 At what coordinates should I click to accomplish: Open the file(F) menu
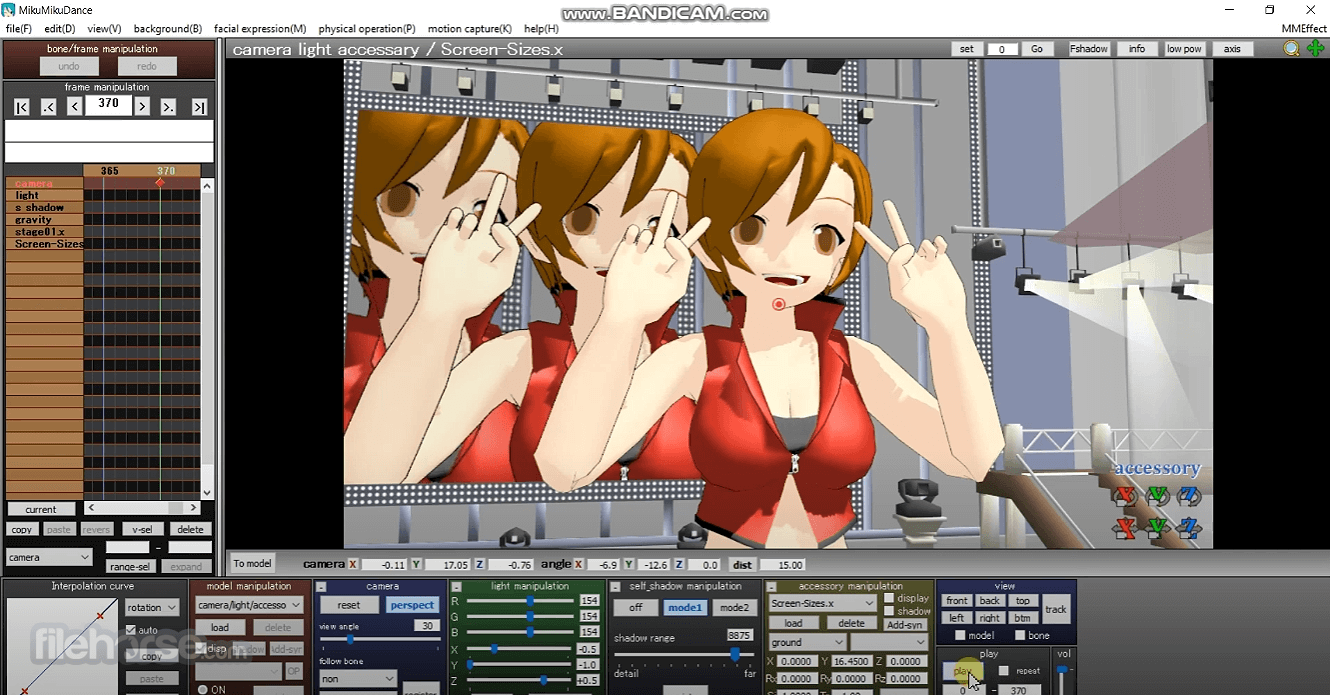click(x=19, y=29)
